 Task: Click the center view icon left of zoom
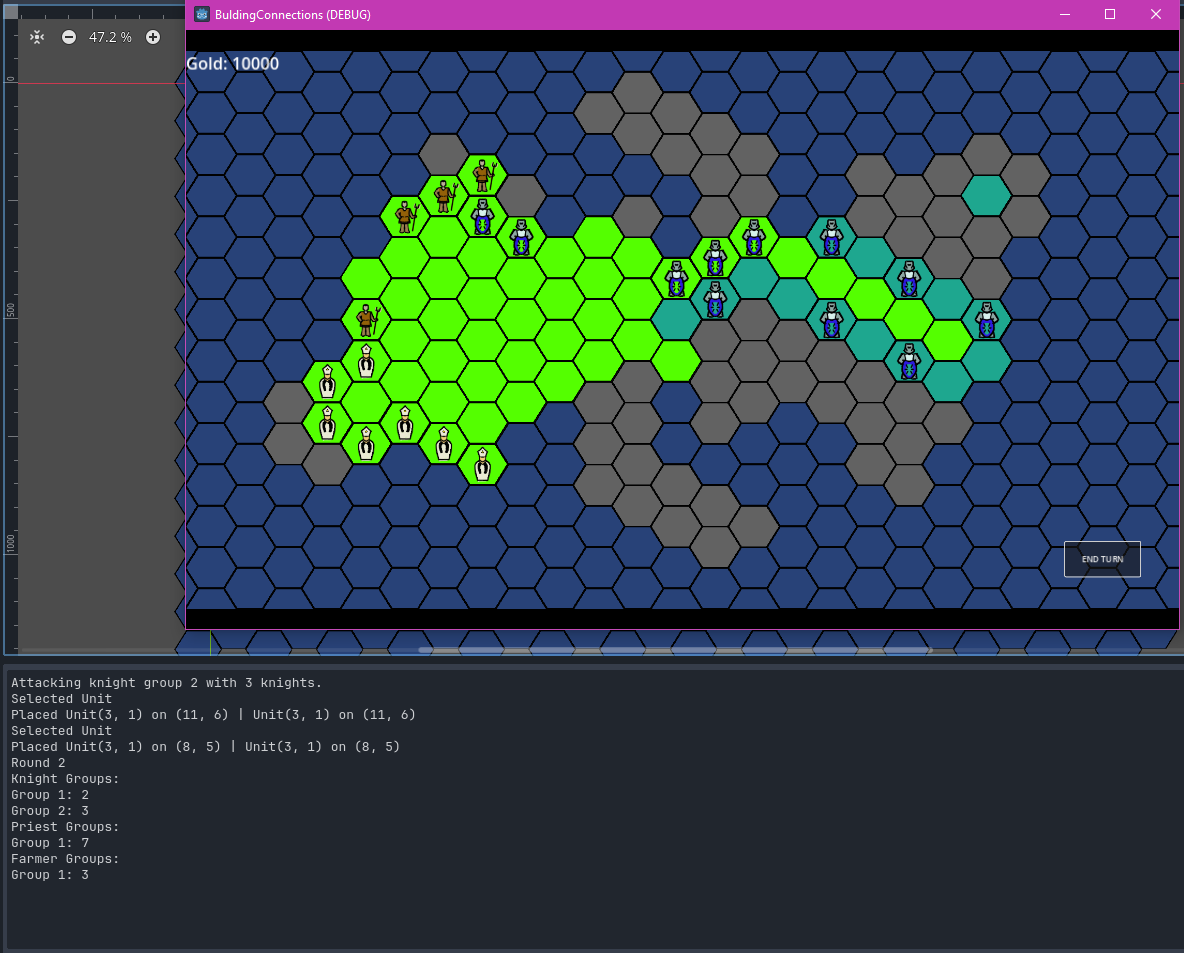coord(37,37)
